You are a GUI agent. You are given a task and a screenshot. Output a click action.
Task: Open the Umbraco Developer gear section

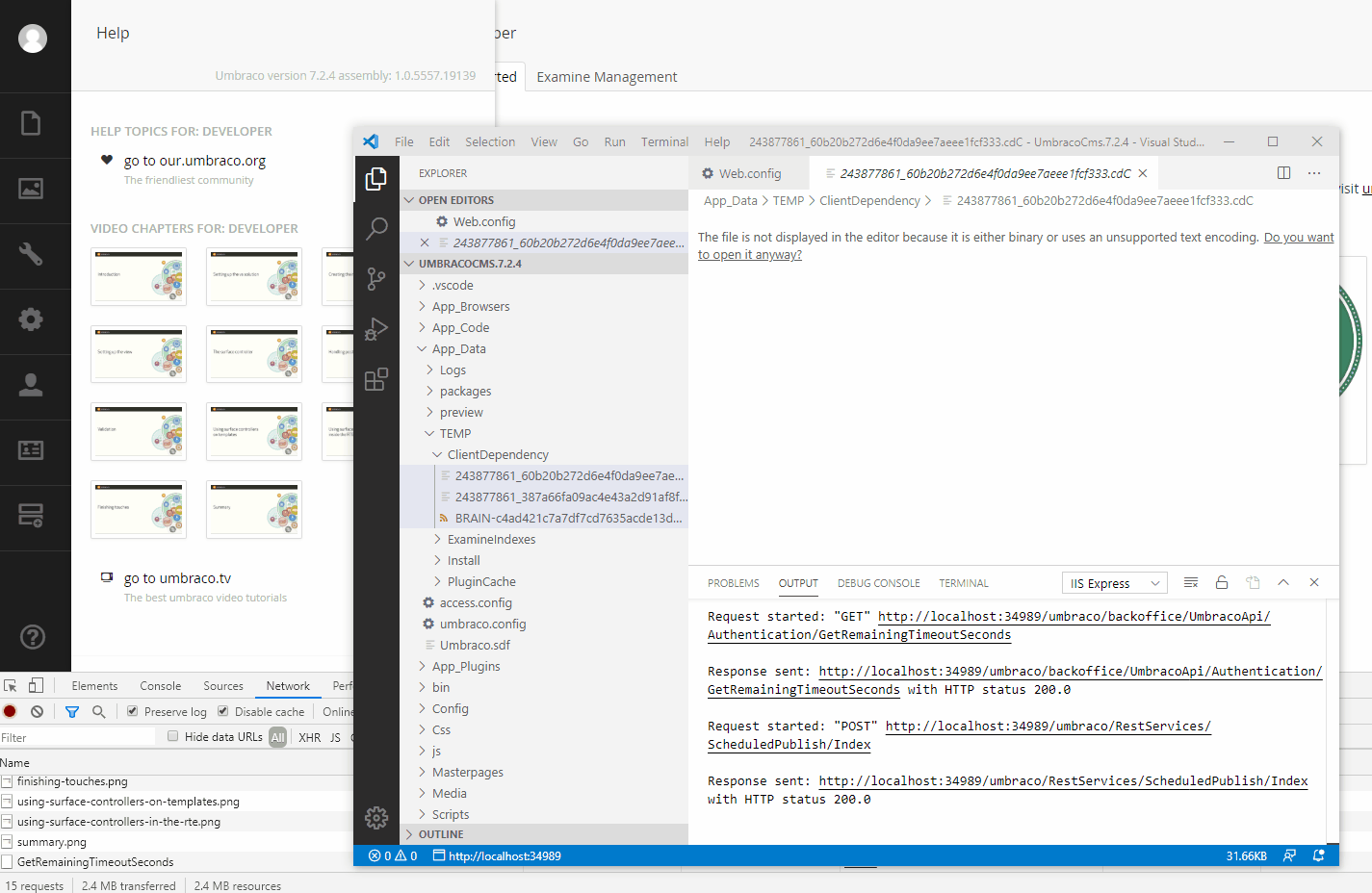[x=31, y=319]
